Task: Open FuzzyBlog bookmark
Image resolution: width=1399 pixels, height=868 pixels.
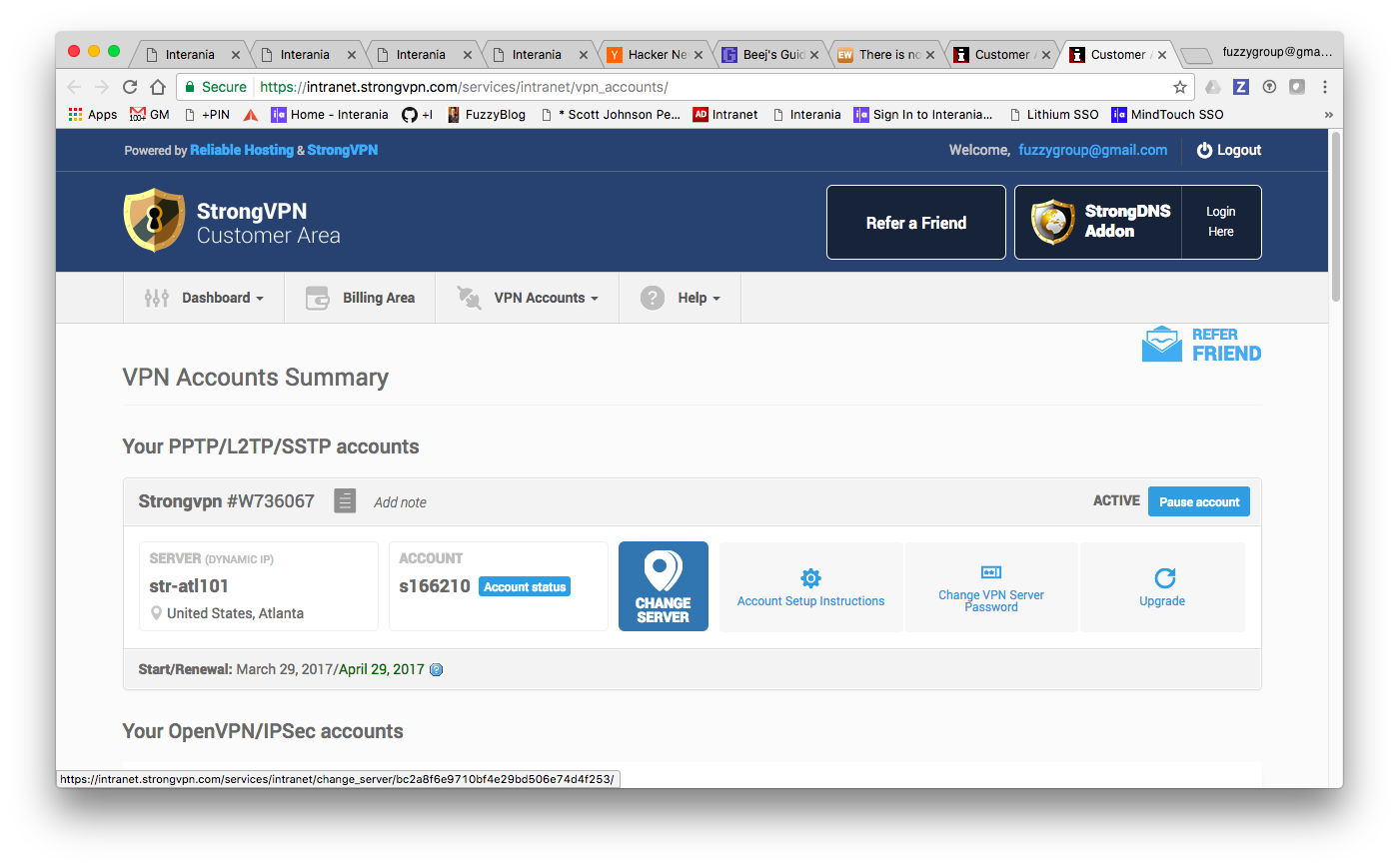Action: click(486, 115)
